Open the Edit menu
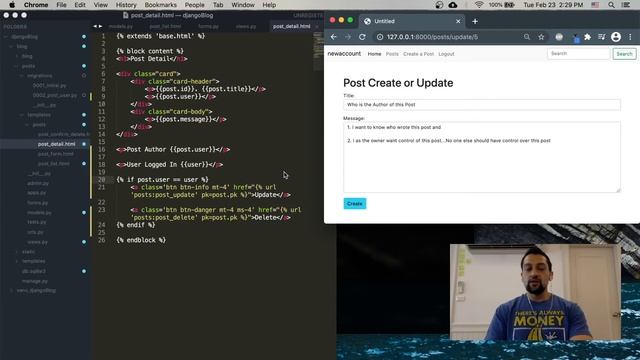Image resolution: width=640 pixels, height=360 pixels. pyautogui.click(x=80, y=5)
